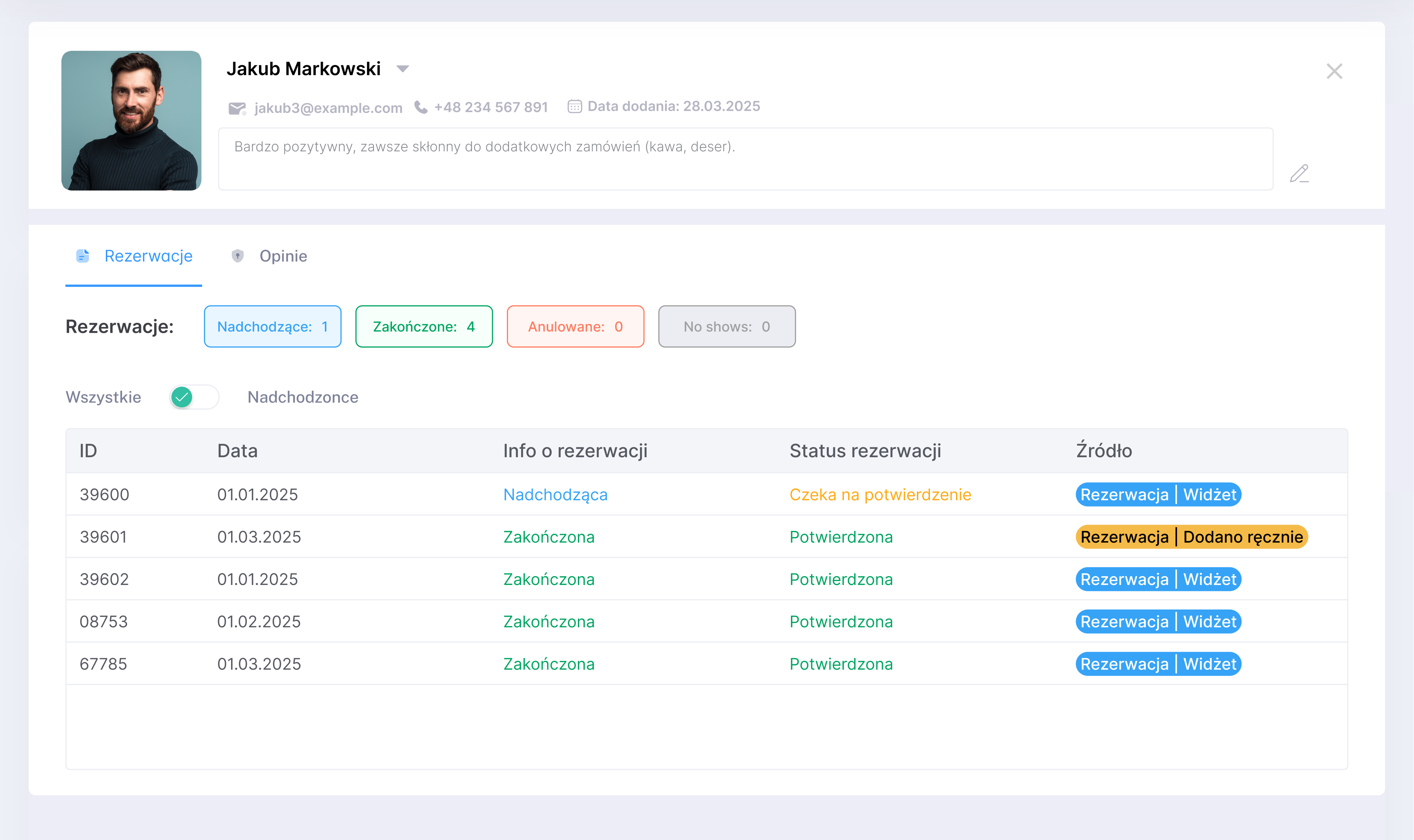The width and height of the screenshot is (1414, 840).
Task: Click the edit note pencil icon
Action: pos(1299,173)
